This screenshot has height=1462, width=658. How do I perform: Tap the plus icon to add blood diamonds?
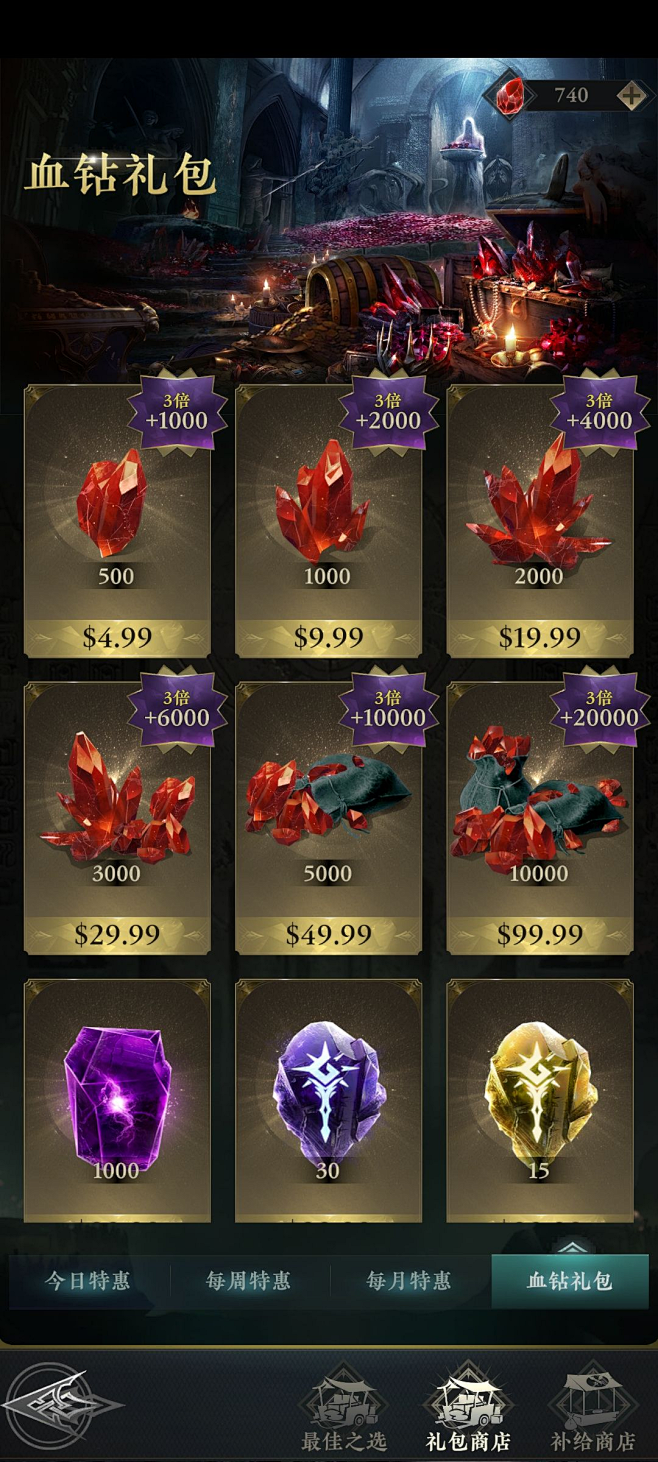coord(630,96)
